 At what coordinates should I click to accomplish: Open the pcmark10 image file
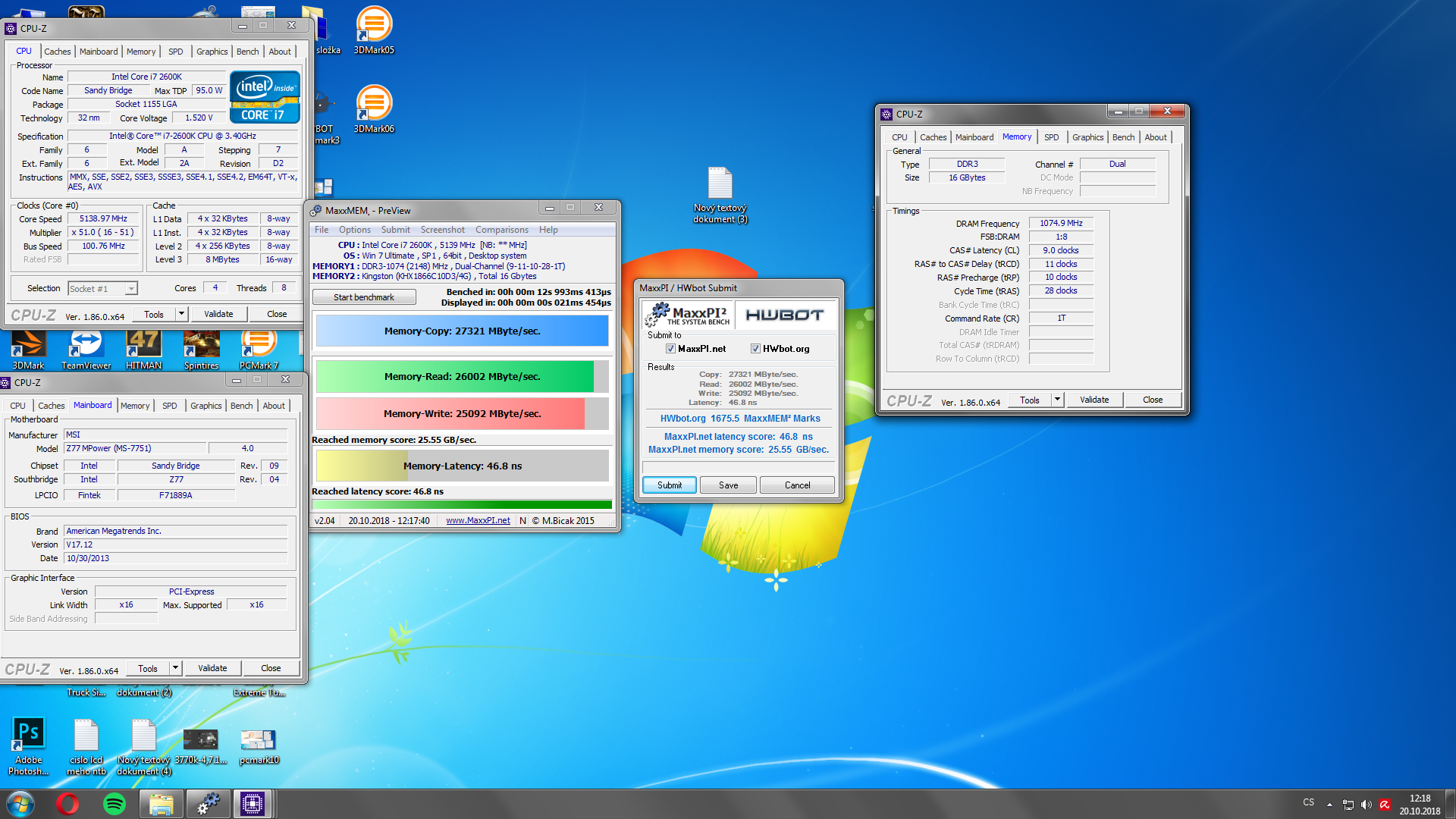259,746
